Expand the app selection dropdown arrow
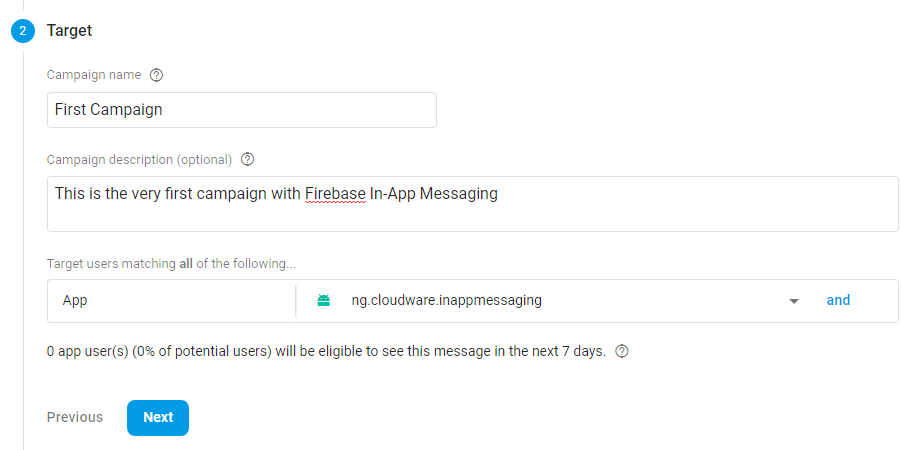This screenshot has width=901, height=450. [x=794, y=301]
